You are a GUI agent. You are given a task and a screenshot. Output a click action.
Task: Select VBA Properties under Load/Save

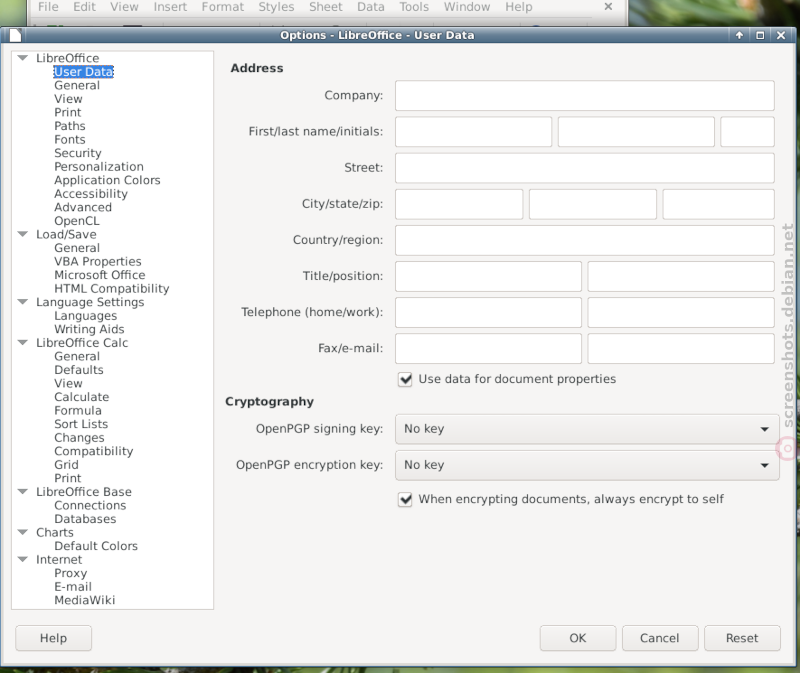pyautogui.click(x=98, y=261)
